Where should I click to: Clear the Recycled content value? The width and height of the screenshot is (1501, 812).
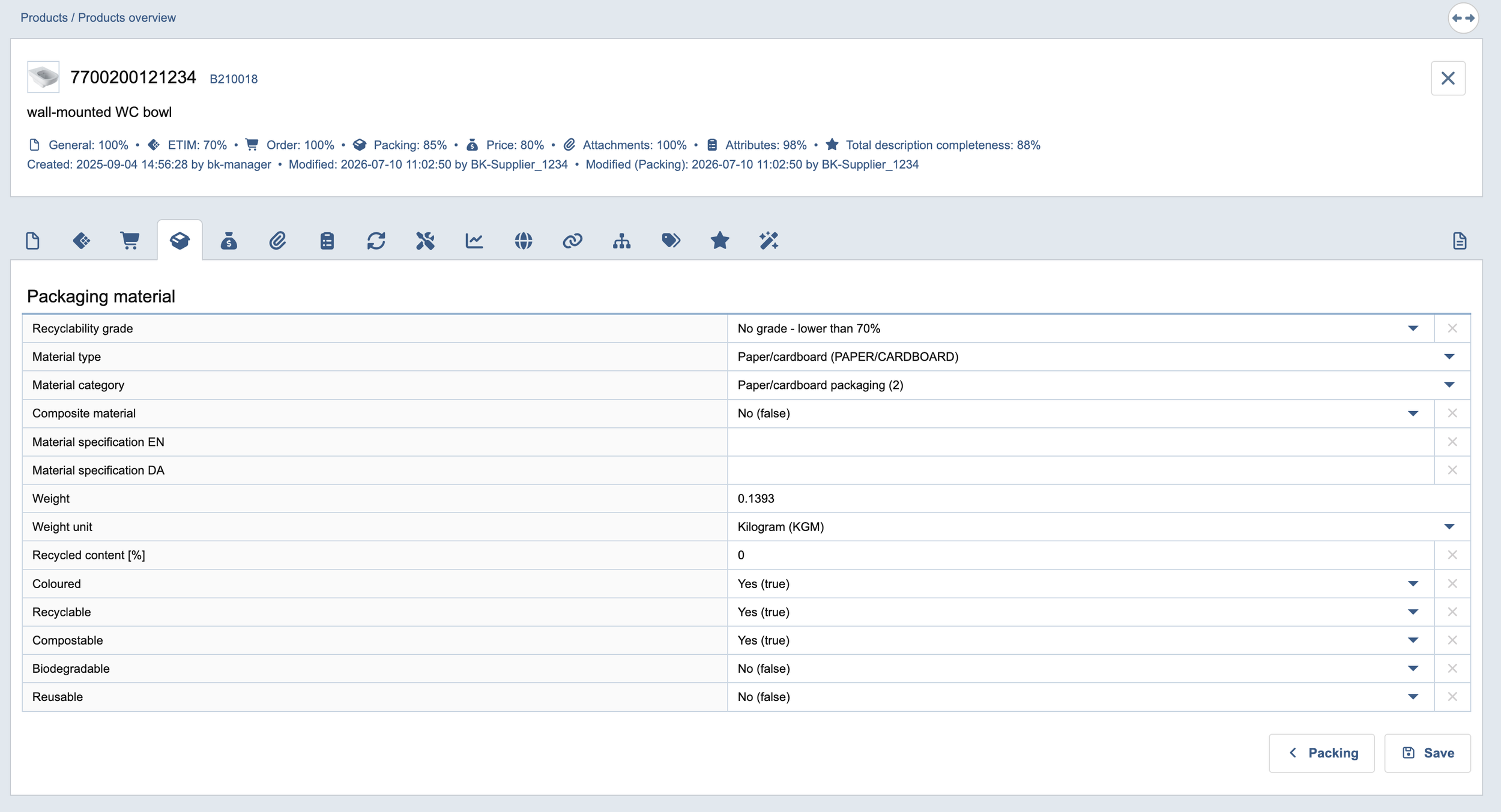tap(1452, 555)
